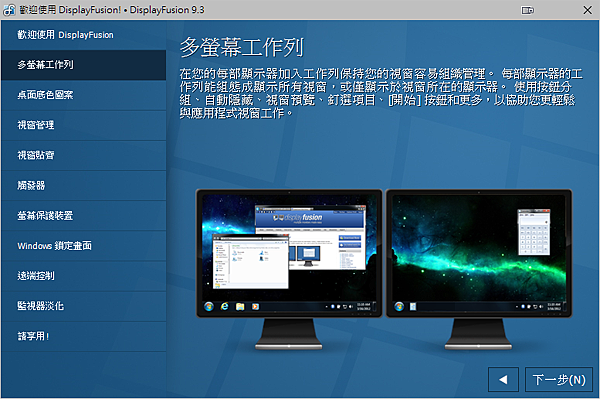The image size is (600, 399).
Task: Click the 下一步(N) button
Action: pyautogui.click(x=559, y=379)
